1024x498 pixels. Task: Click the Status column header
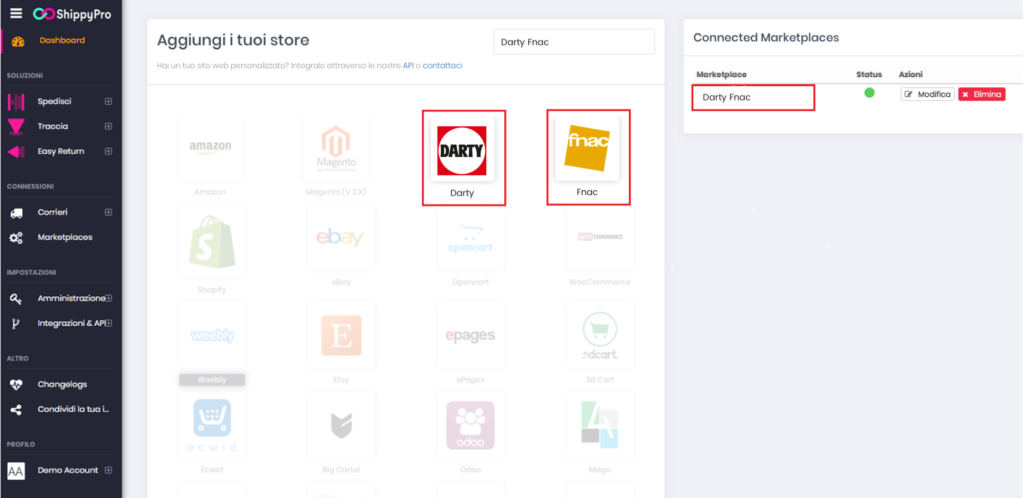point(869,75)
